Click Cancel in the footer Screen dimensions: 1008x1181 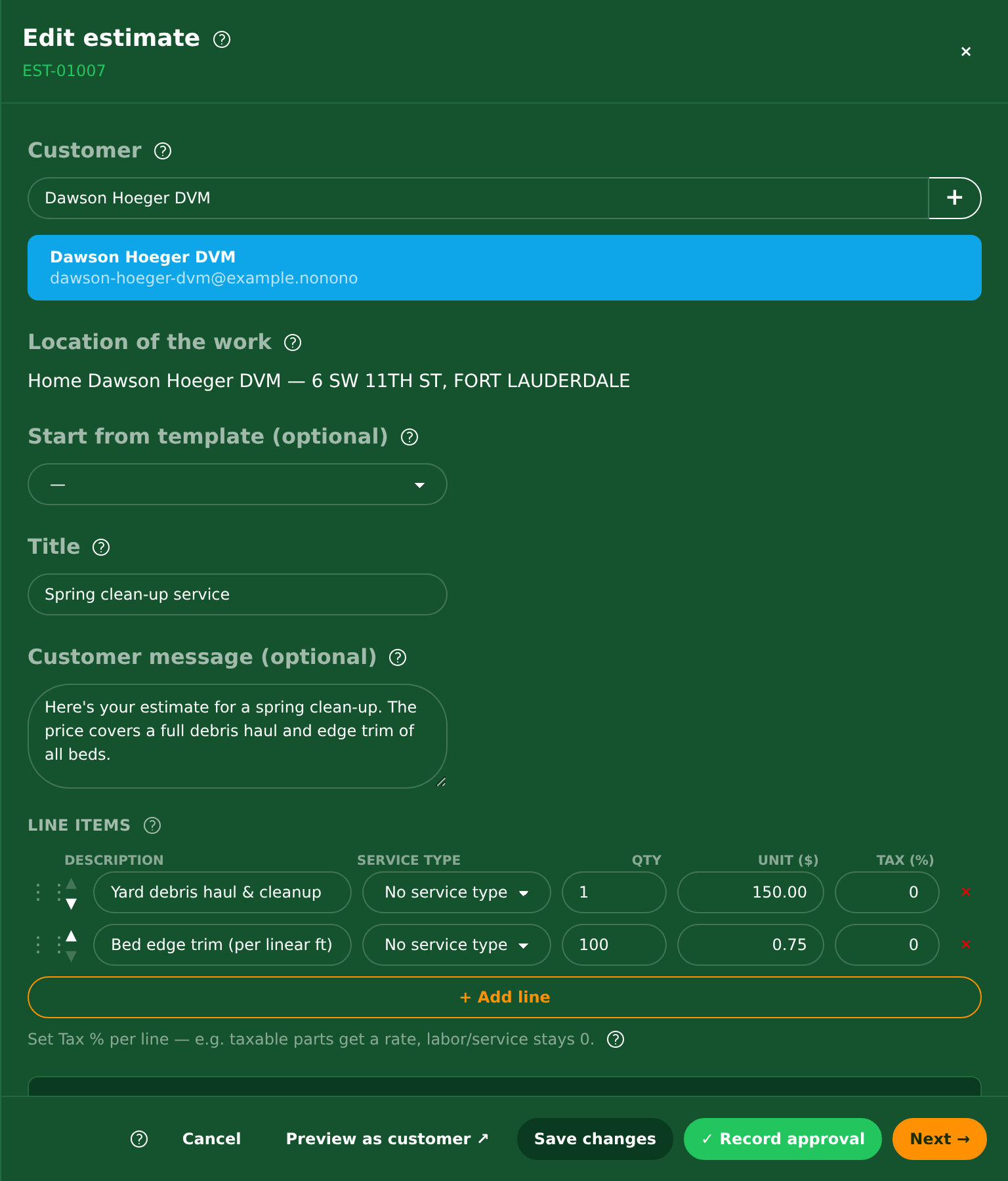click(x=211, y=1139)
